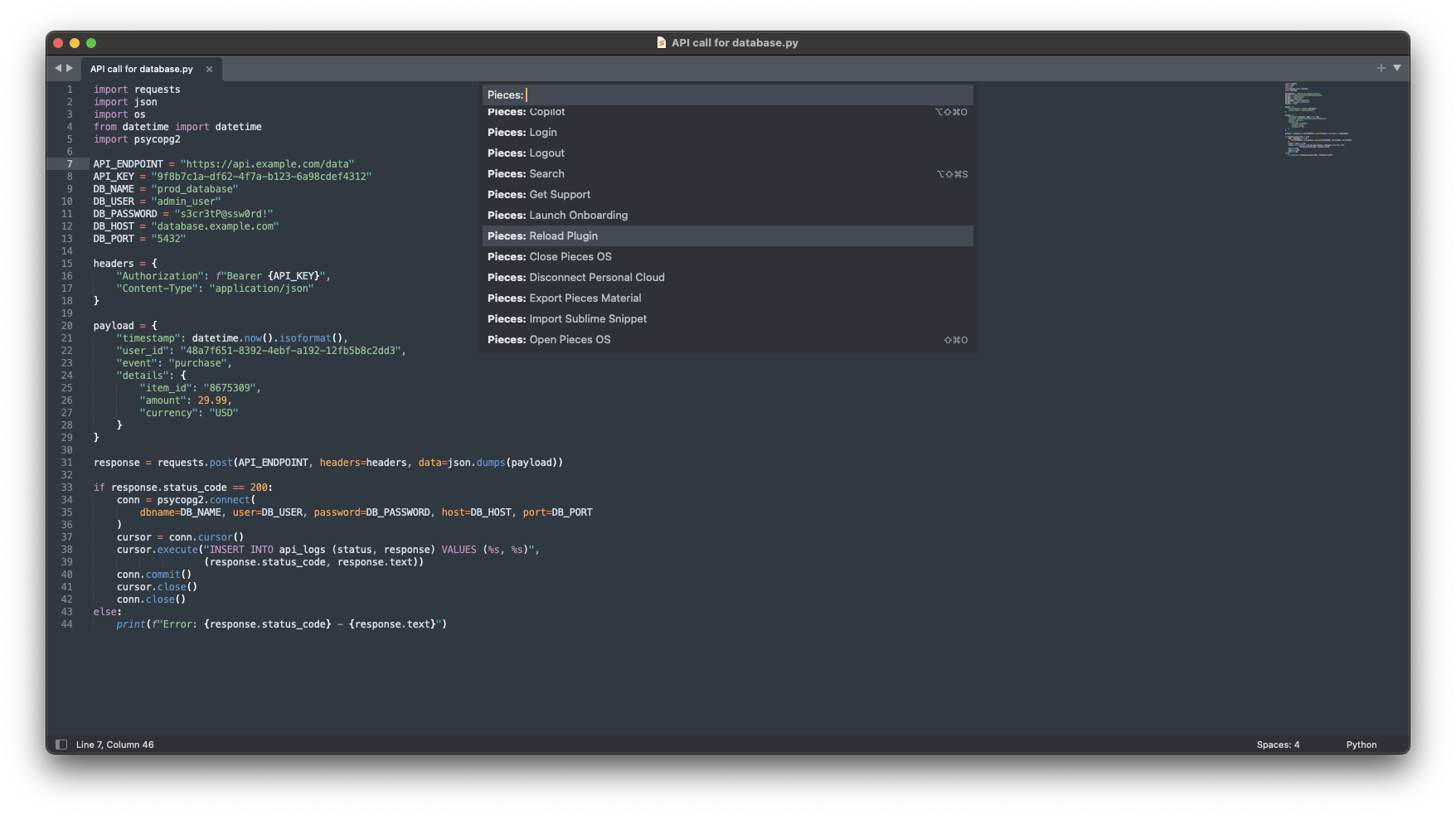Image resolution: width=1456 pixels, height=815 pixels.
Task: Minimize the window with yellow button
Action: coord(75,43)
